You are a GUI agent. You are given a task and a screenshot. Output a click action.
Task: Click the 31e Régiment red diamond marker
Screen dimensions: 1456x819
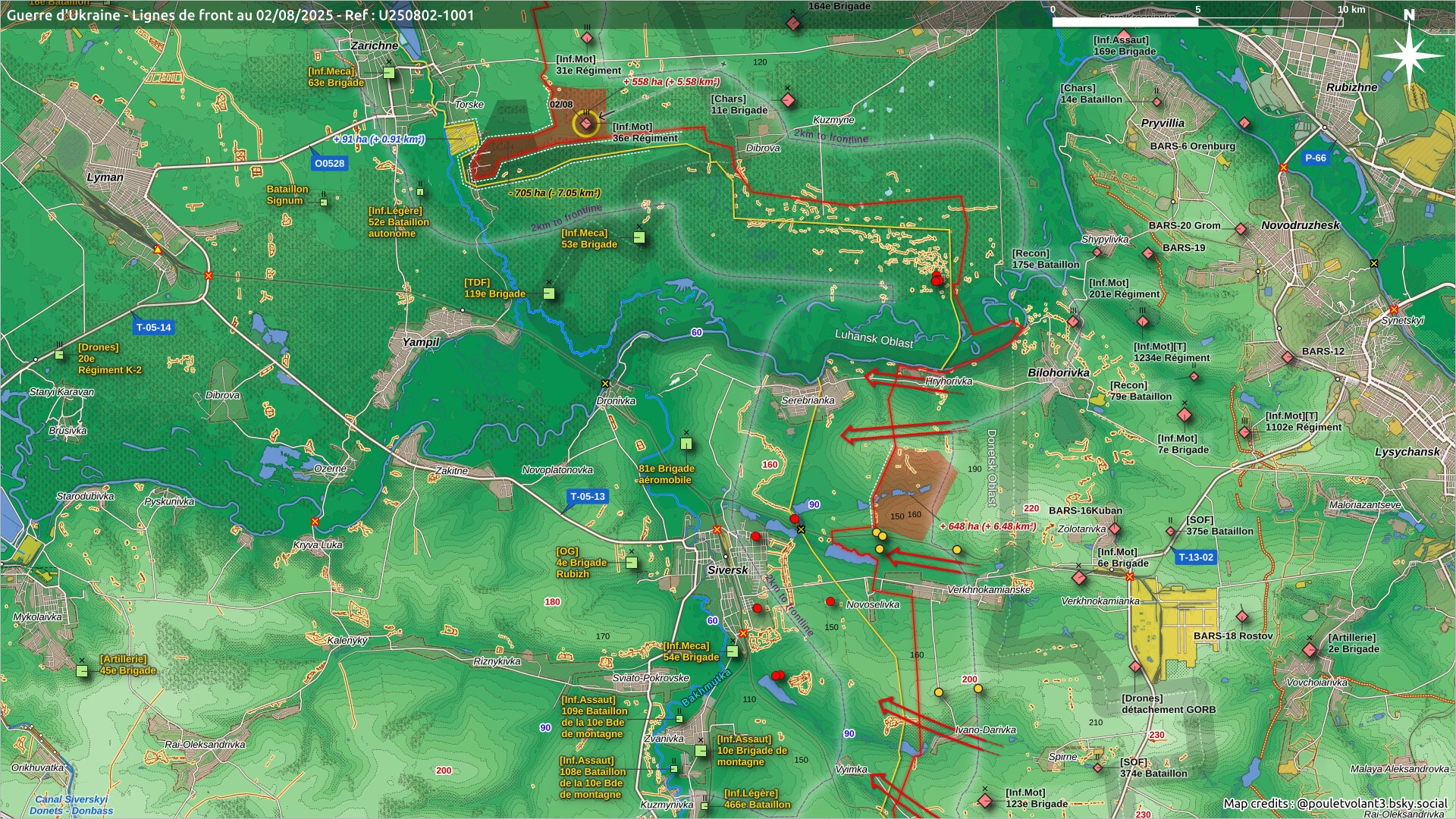coord(587,38)
